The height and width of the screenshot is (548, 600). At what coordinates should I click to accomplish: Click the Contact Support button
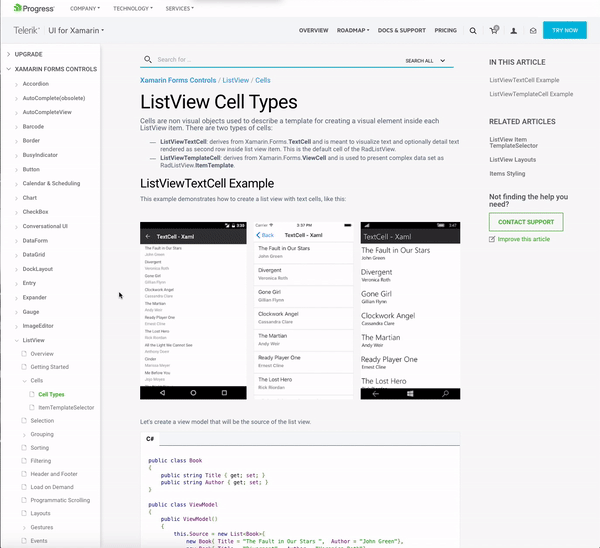[x=525, y=222]
